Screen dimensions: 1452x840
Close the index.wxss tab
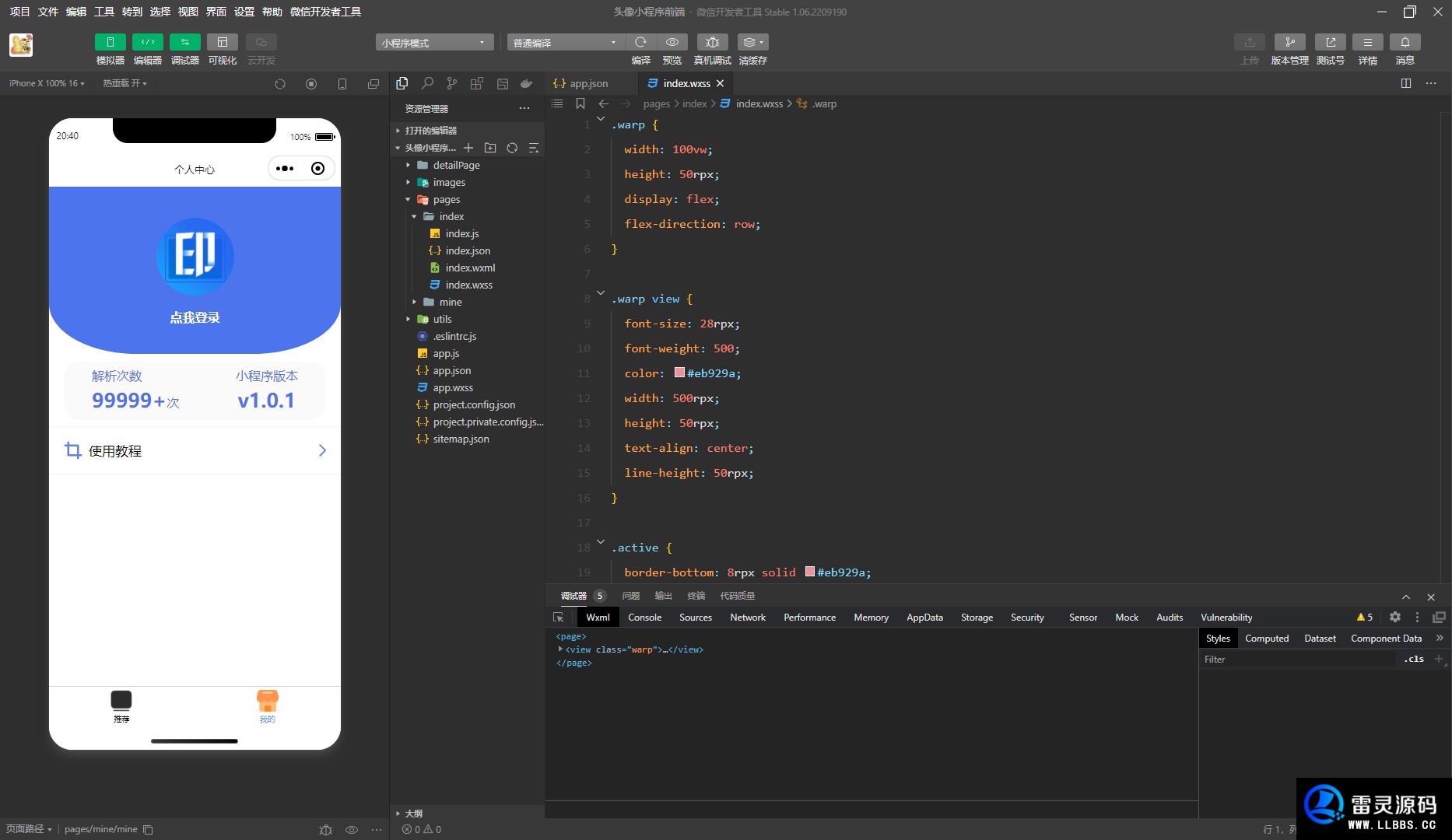point(720,83)
